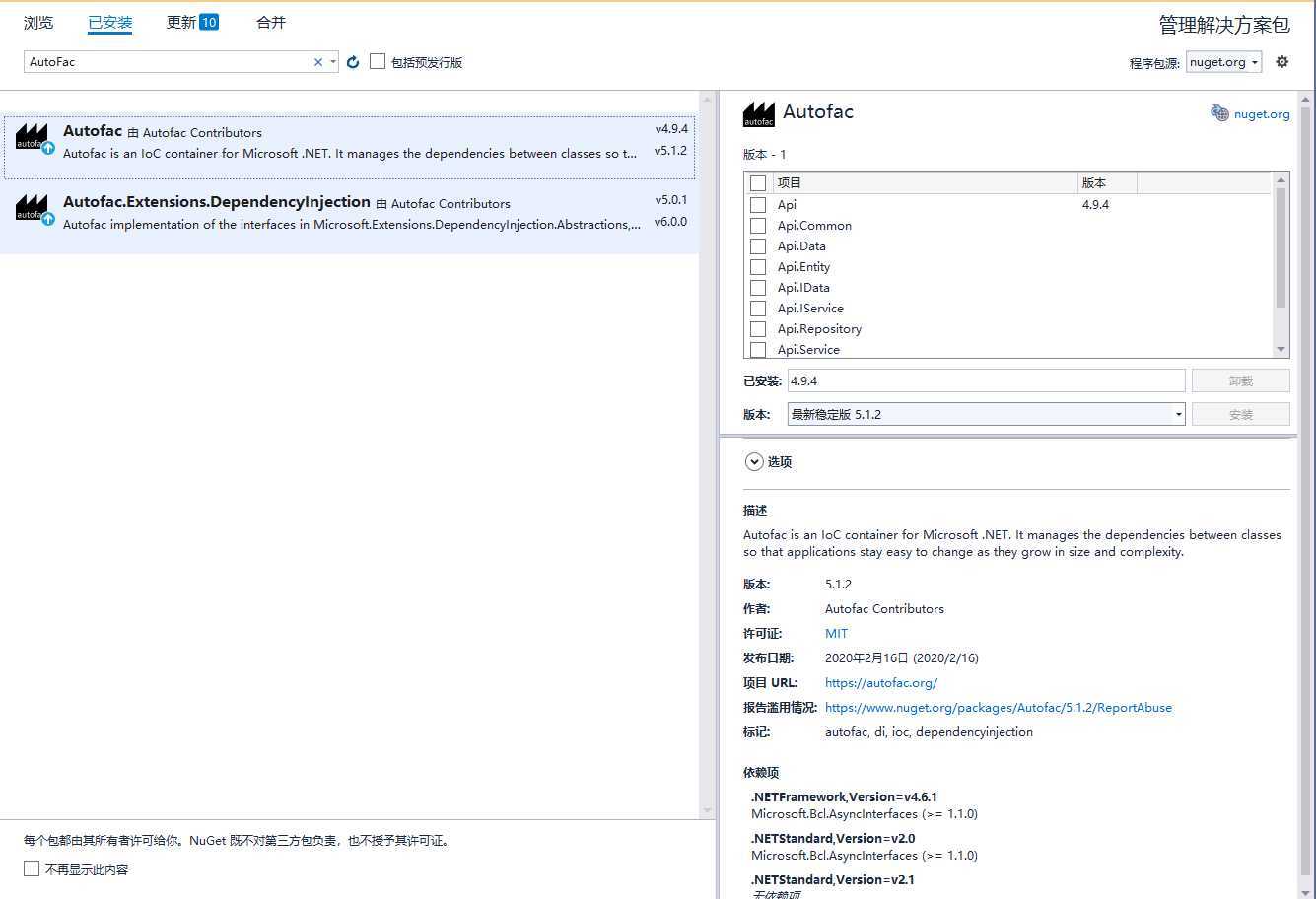Click the v6.0.0 version label
The width and height of the screenshot is (1316, 899).
click(x=670, y=222)
